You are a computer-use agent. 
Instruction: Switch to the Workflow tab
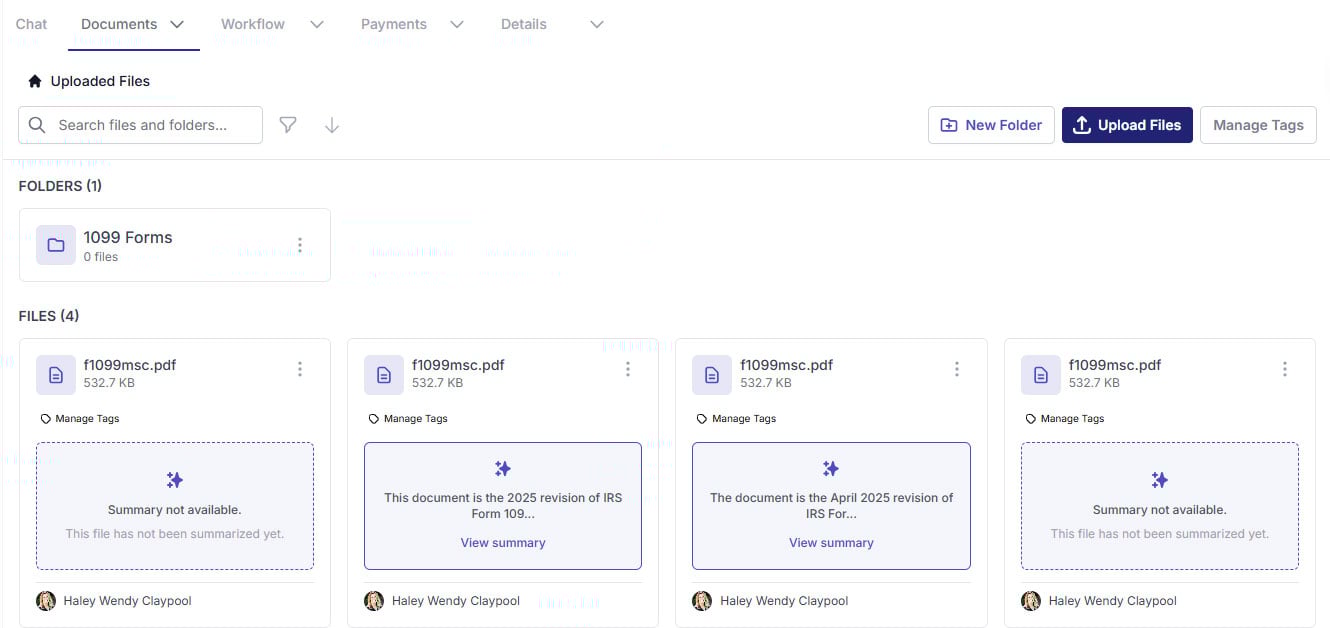[x=253, y=24]
